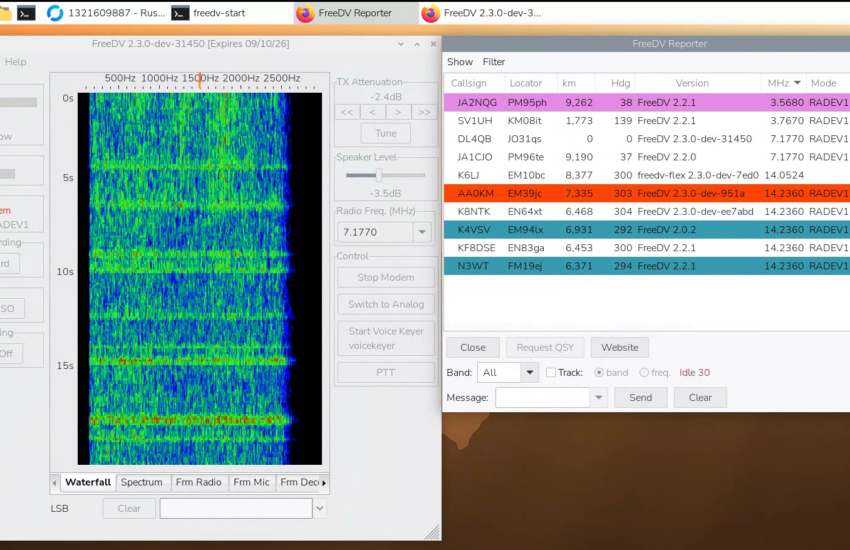Select the freq. radio button
This screenshot has height=550, width=850.
[x=644, y=373]
